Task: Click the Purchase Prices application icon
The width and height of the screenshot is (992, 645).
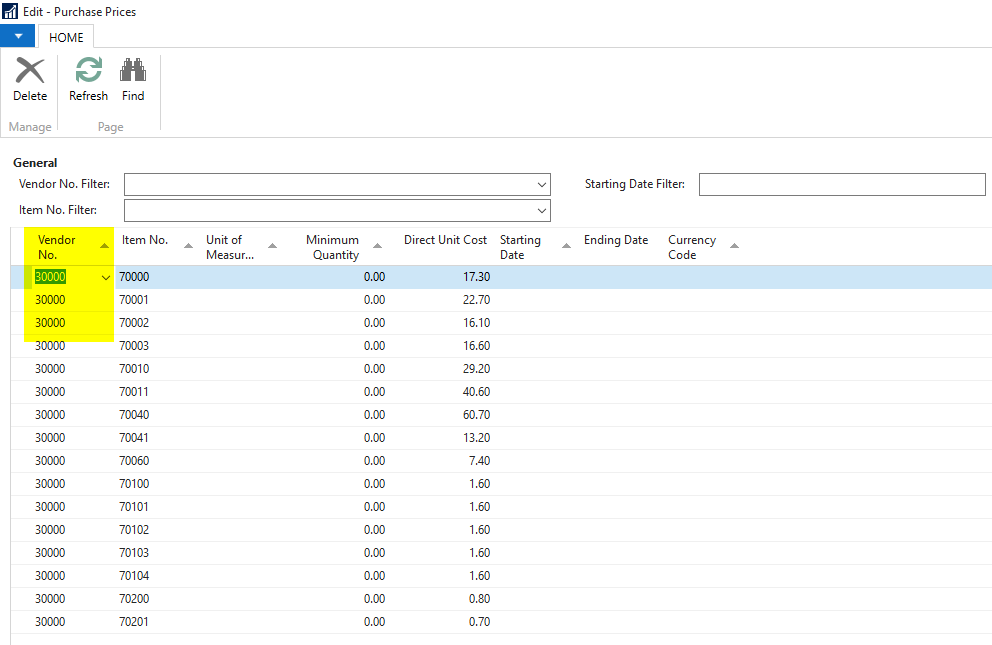Action: click(x=9, y=11)
